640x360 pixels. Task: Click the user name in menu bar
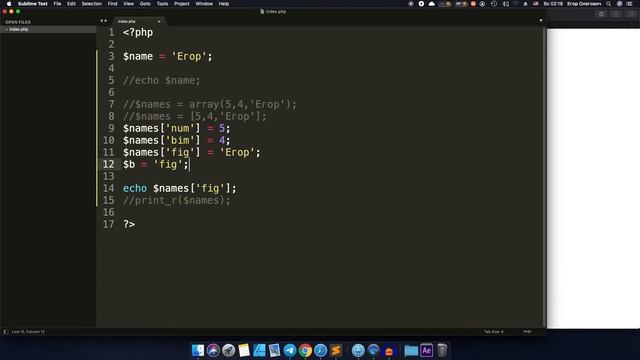[584, 4]
